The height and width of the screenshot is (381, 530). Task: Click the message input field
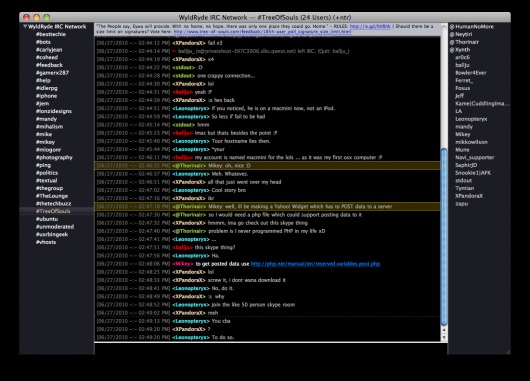coord(270,349)
